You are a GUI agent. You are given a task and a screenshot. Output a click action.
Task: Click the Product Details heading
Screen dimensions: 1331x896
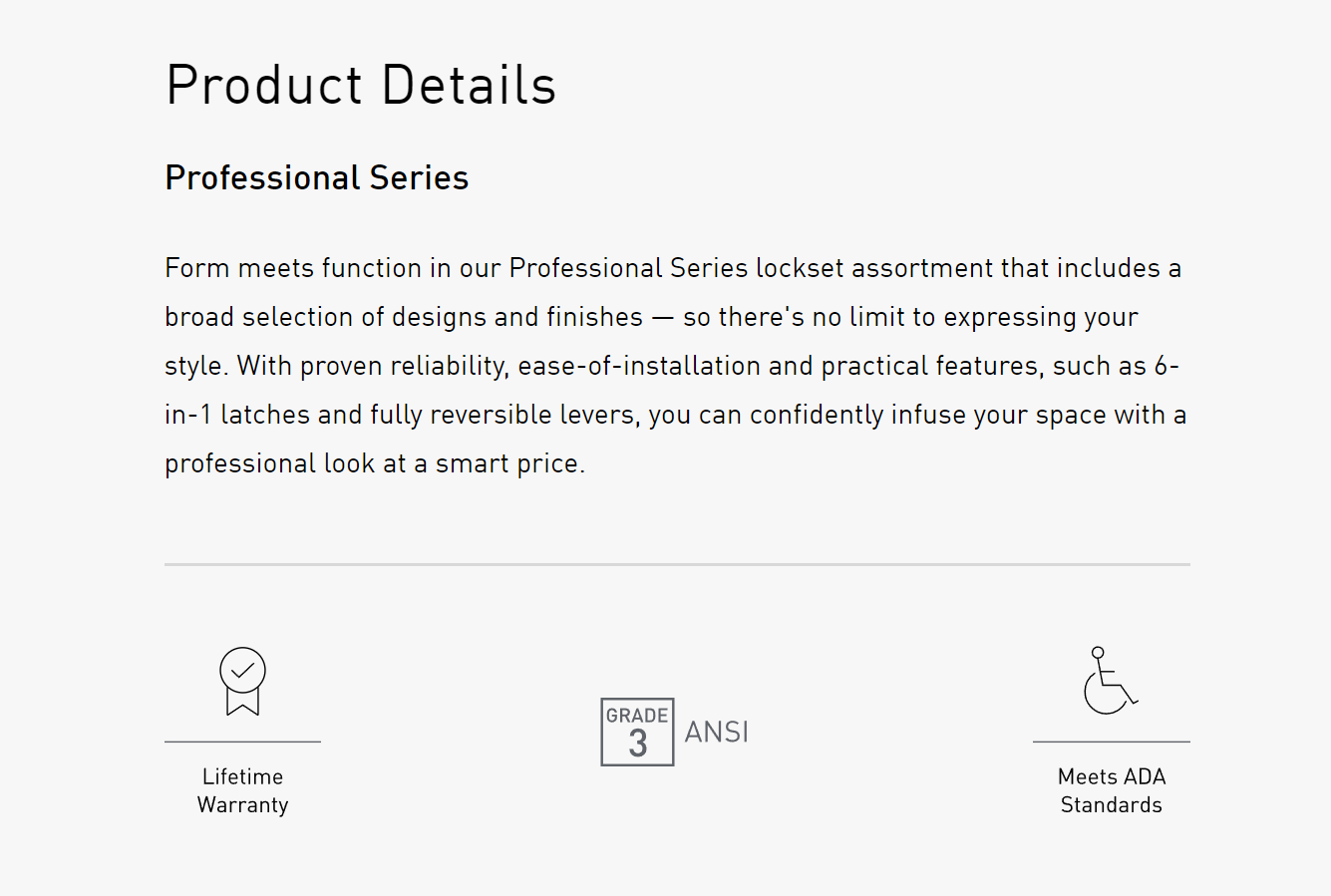tap(361, 85)
